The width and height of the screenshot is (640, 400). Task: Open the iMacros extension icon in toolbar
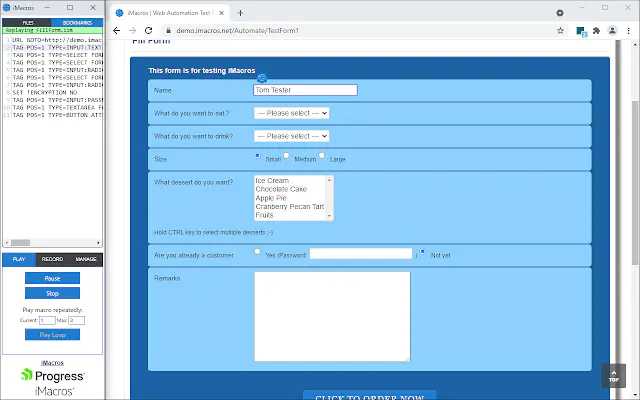[580, 31]
